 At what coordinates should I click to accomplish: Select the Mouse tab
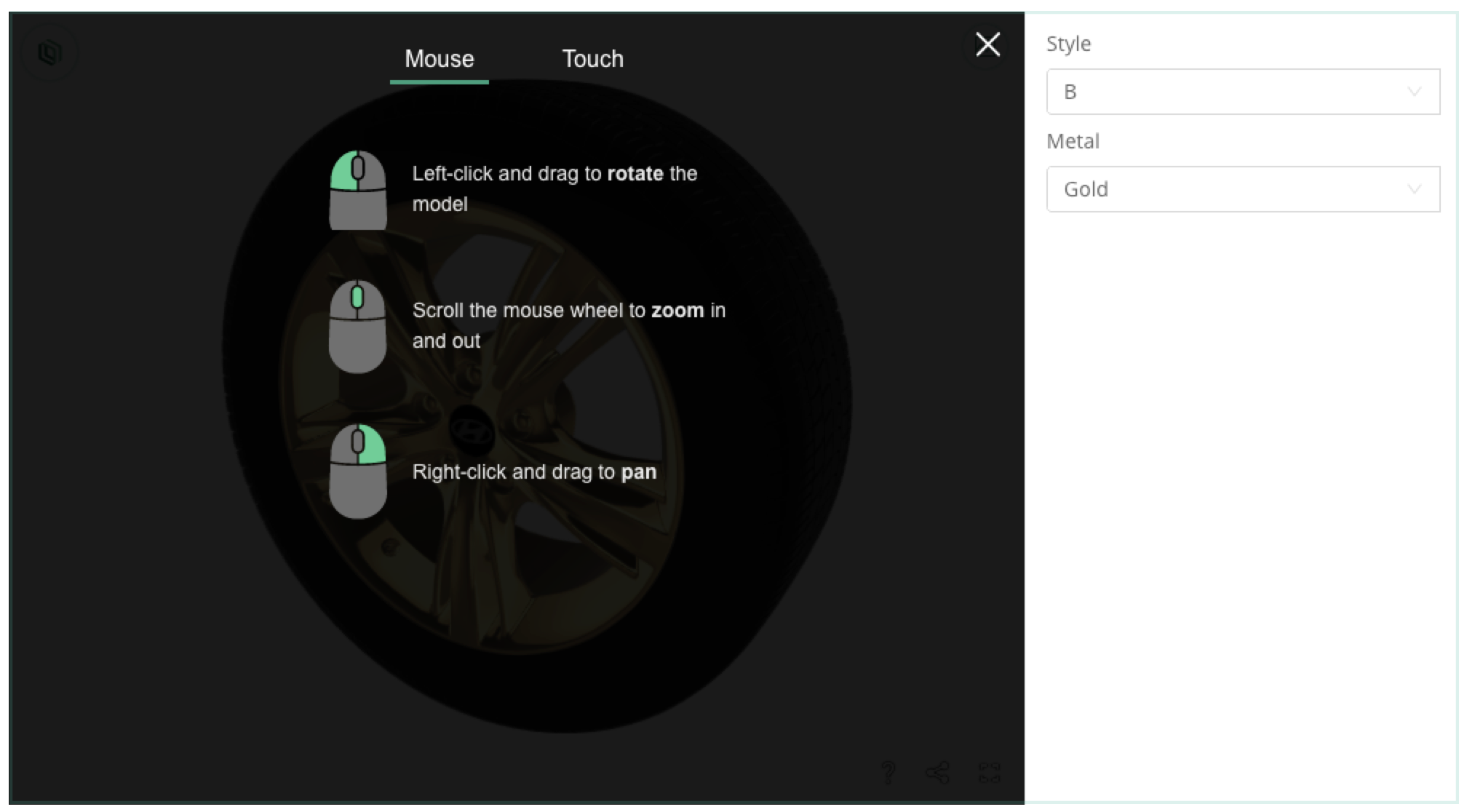pos(439,59)
